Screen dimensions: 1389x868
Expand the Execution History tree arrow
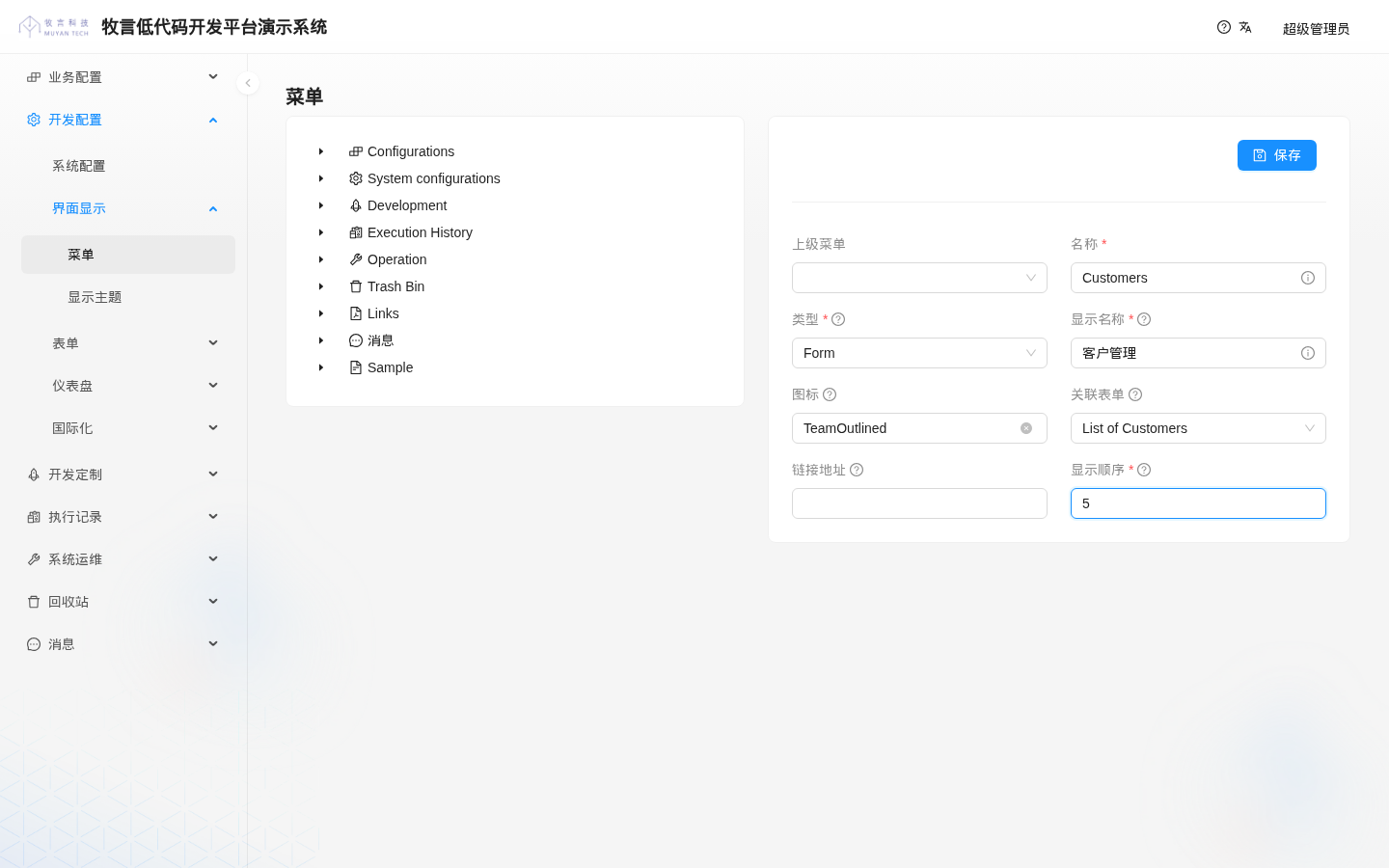pyautogui.click(x=321, y=232)
